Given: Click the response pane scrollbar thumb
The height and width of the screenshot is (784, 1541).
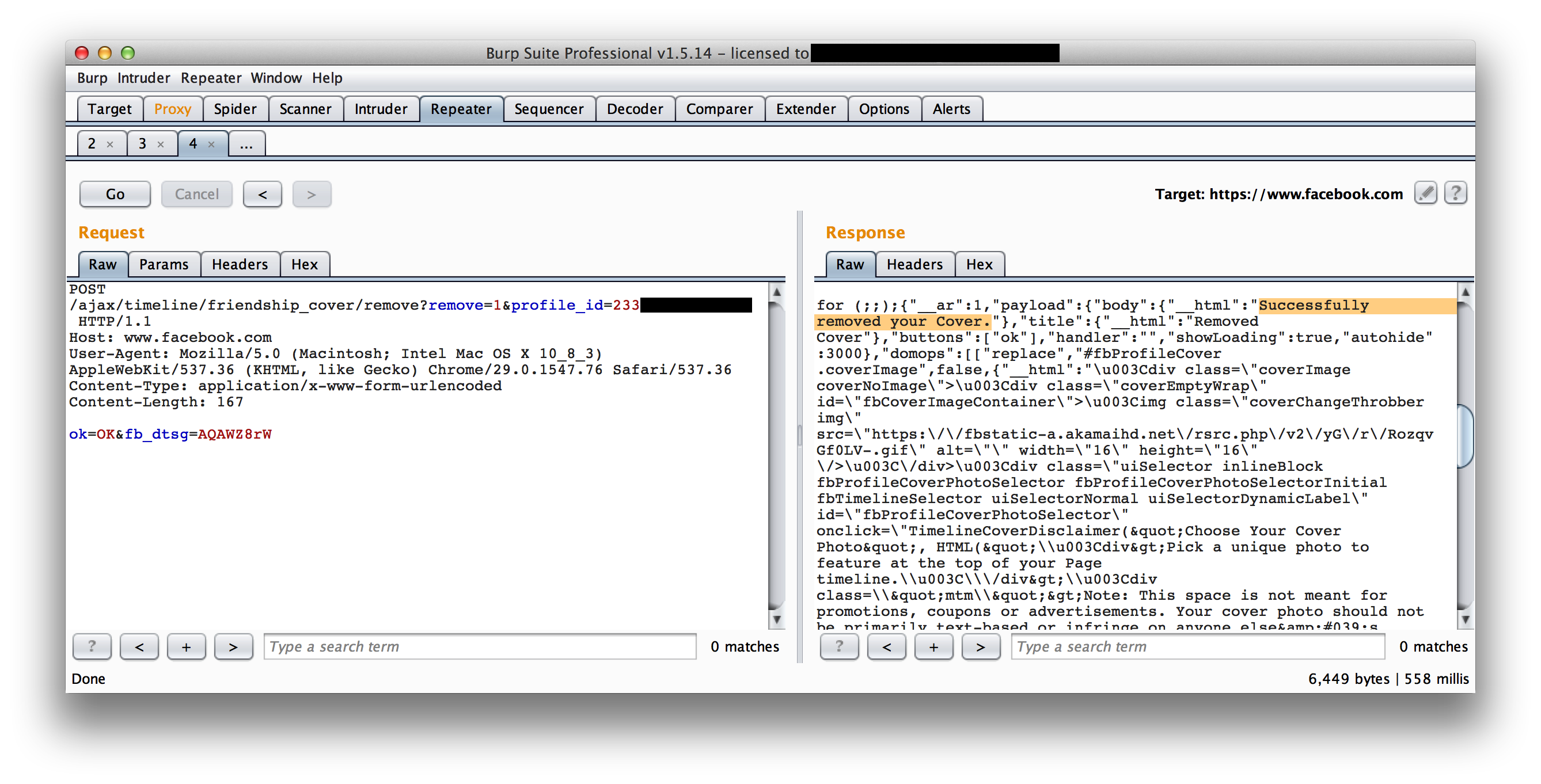Looking at the screenshot, I should [x=1465, y=436].
